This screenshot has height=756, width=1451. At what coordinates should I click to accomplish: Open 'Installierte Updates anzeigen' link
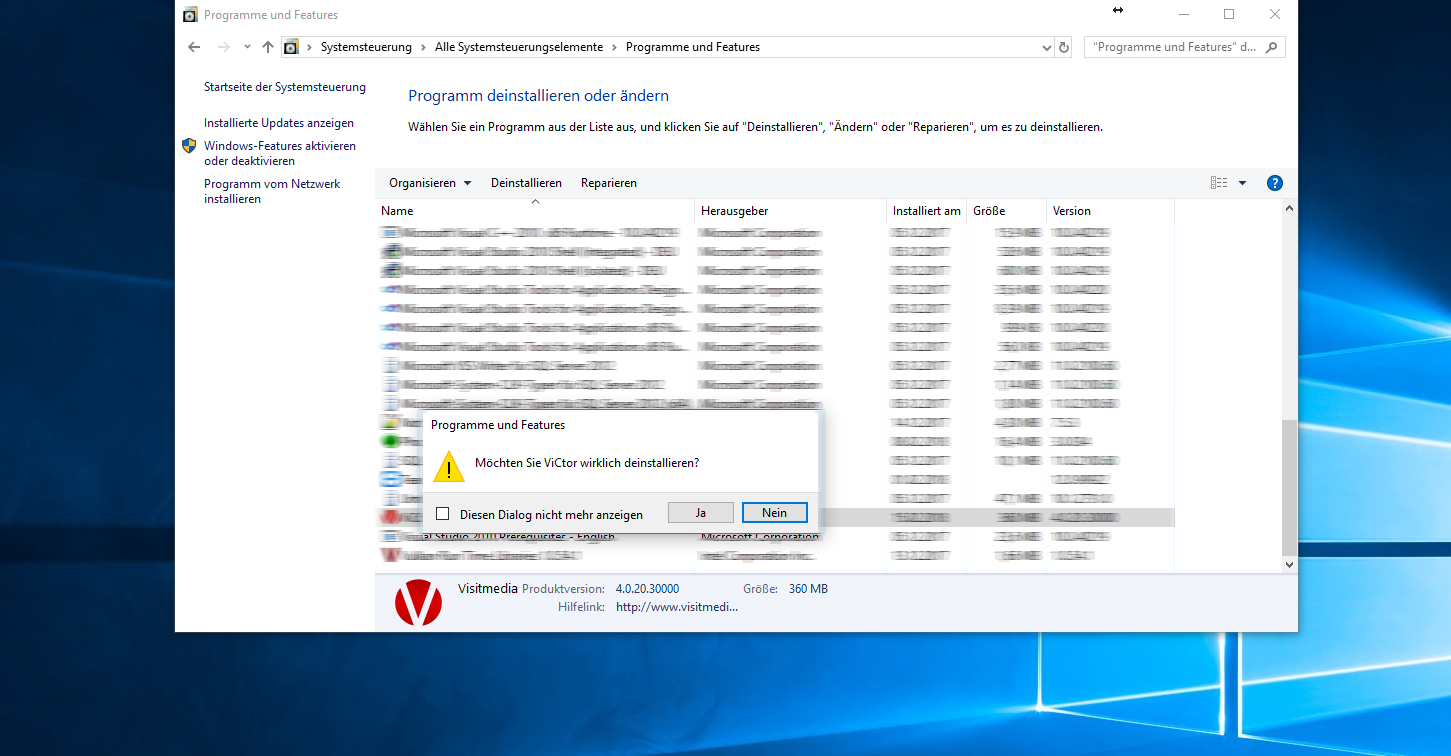278,123
